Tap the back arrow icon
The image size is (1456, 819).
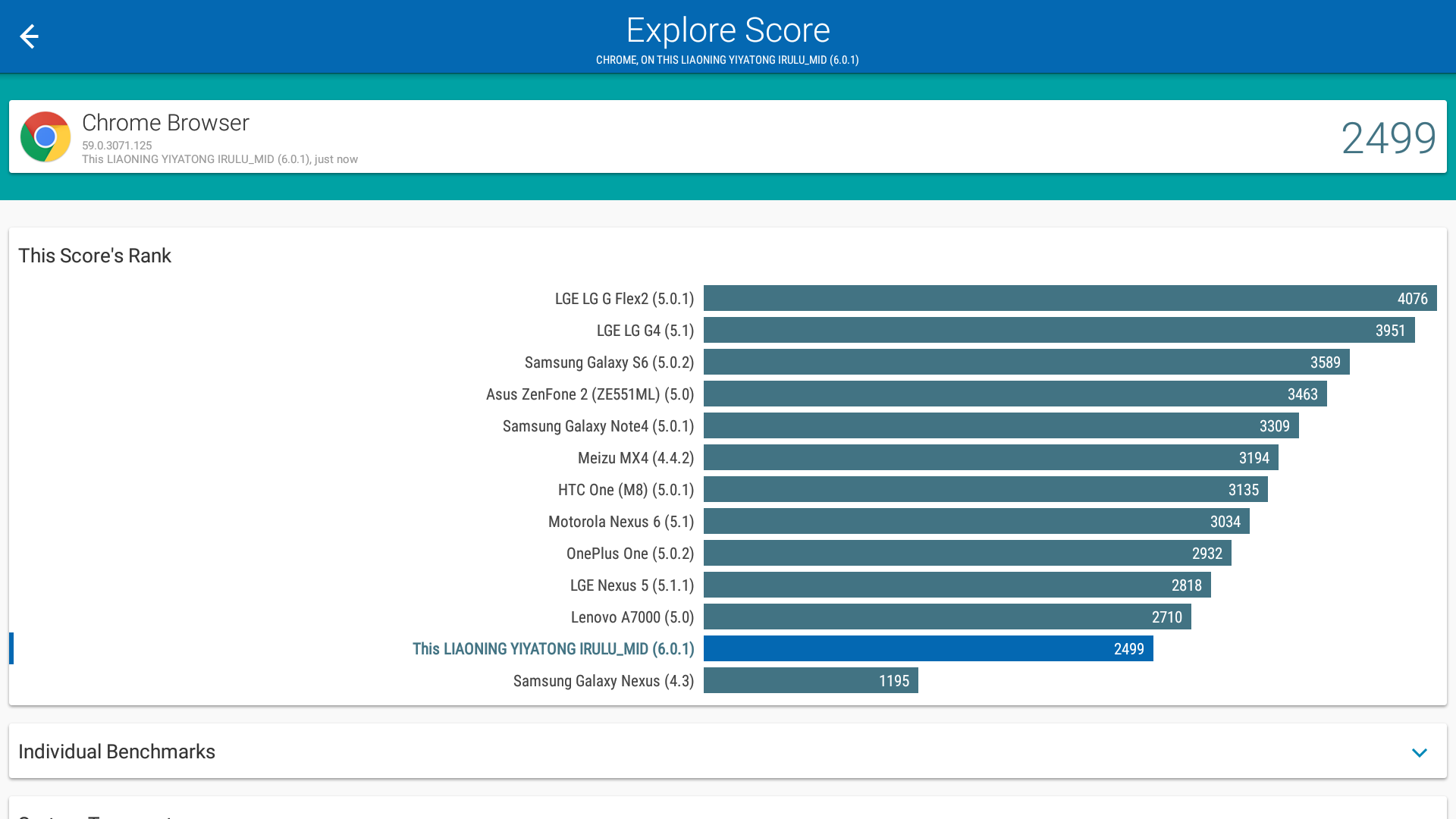[x=29, y=36]
